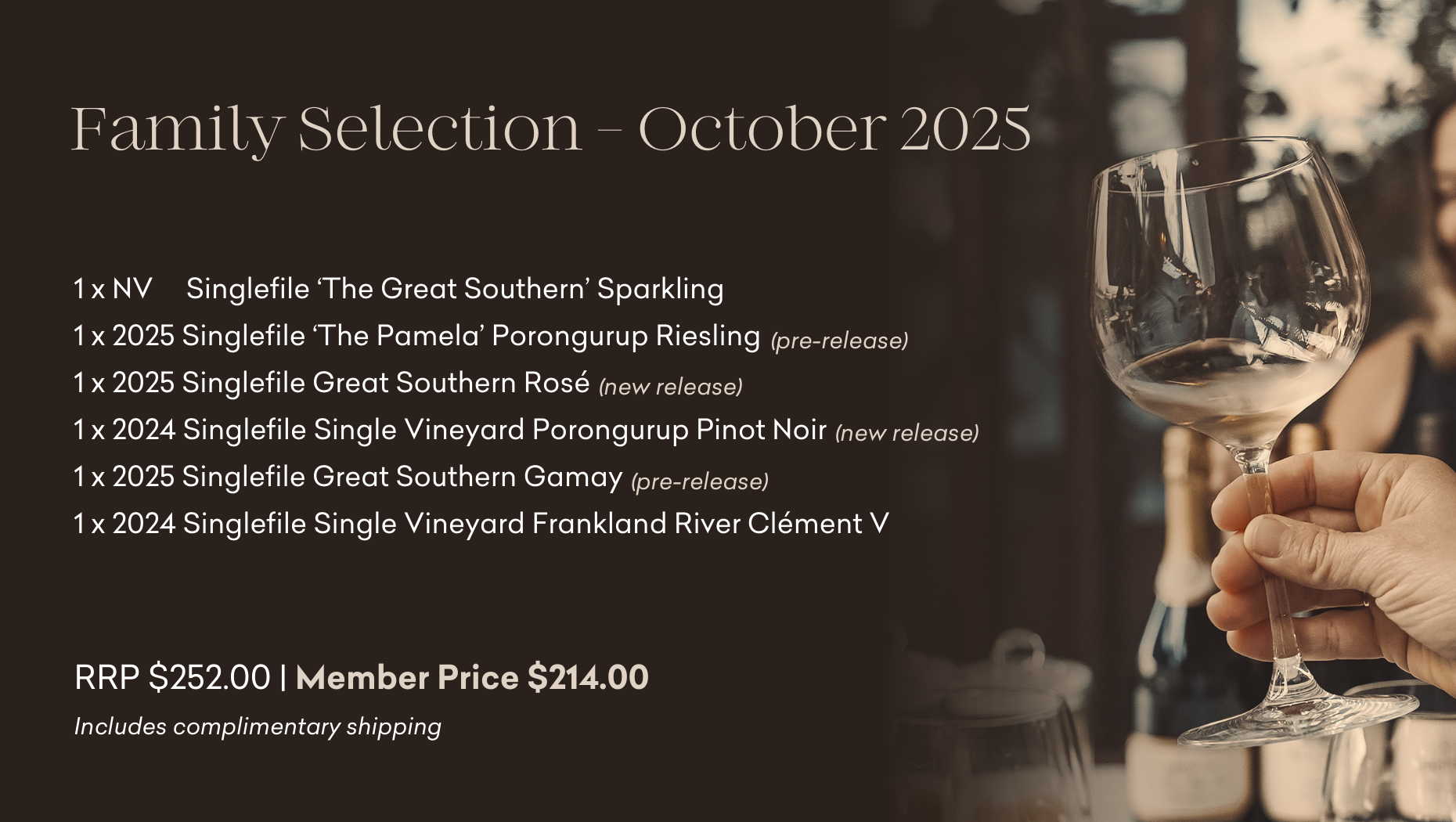
Task: Click the "Family Selection" heading text
Action: tap(326, 129)
